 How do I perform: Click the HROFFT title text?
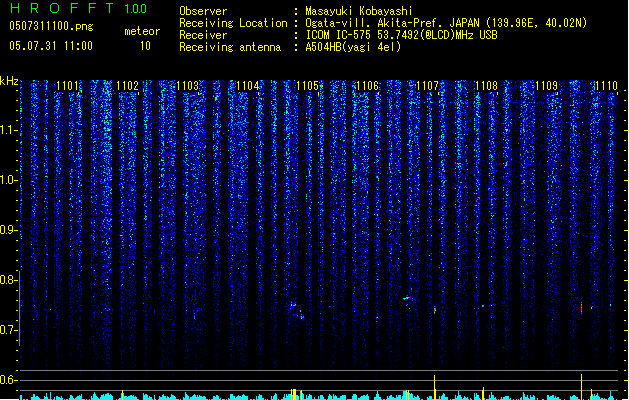tap(62, 8)
